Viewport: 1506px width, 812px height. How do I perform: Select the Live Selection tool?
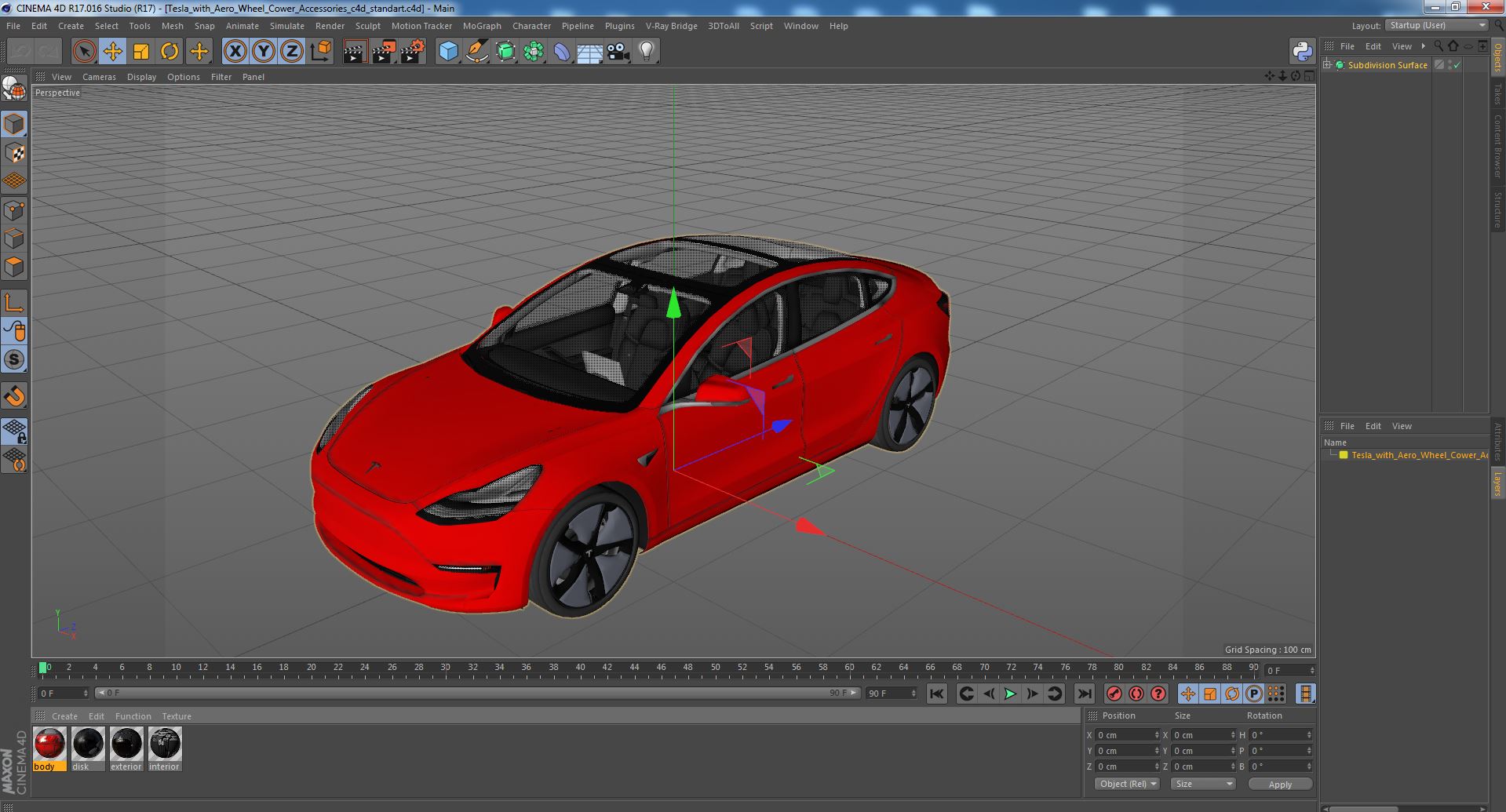click(84, 52)
